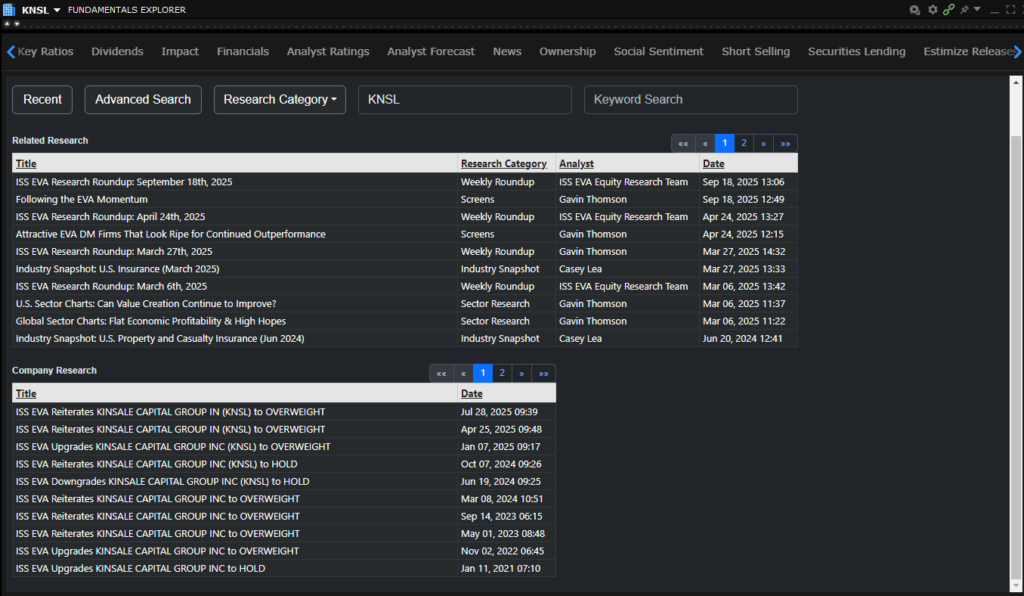Go to last page of Related Research
Viewport: 1024px width, 596px height.
785,143
